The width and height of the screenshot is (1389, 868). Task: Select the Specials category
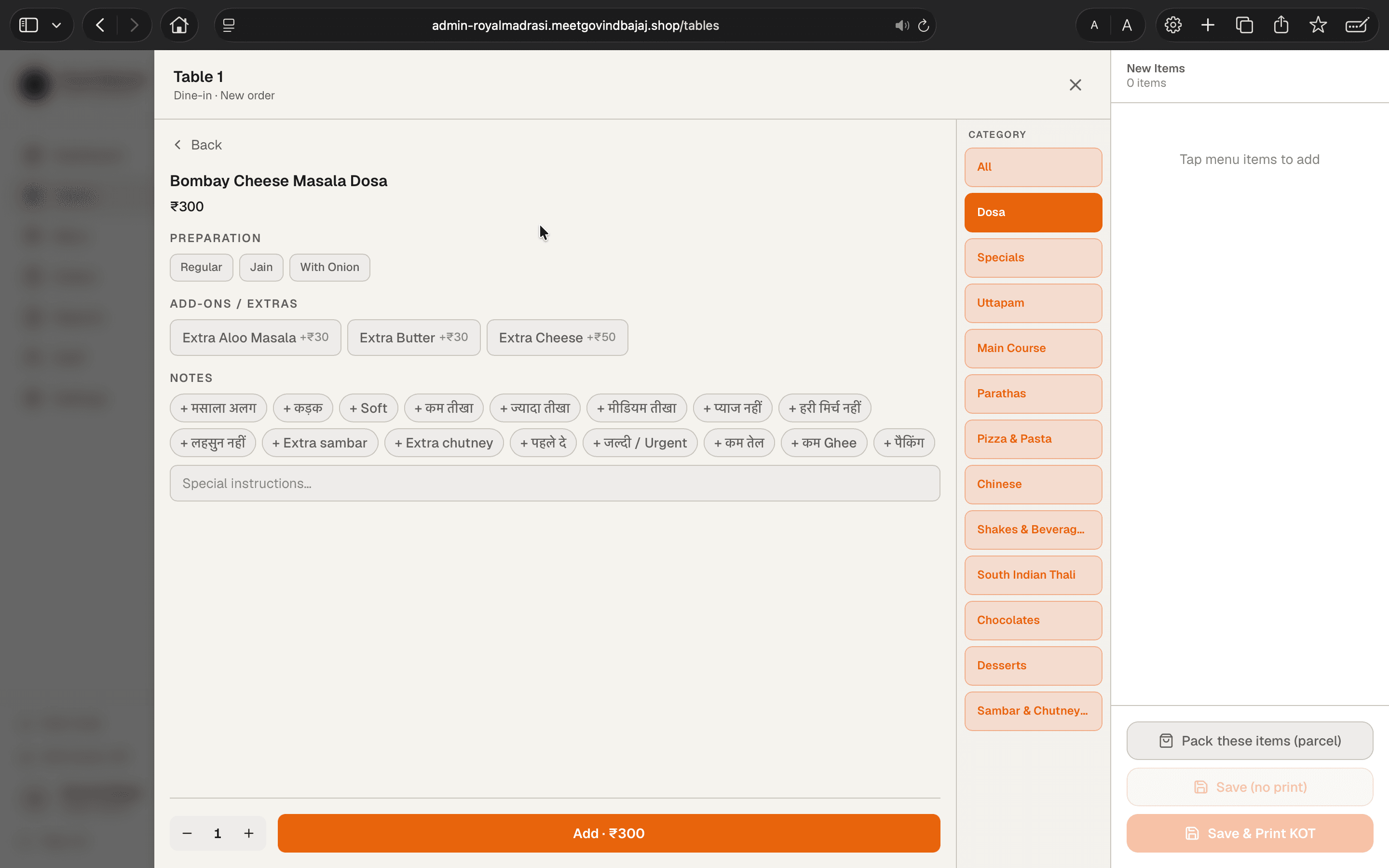click(1033, 258)
